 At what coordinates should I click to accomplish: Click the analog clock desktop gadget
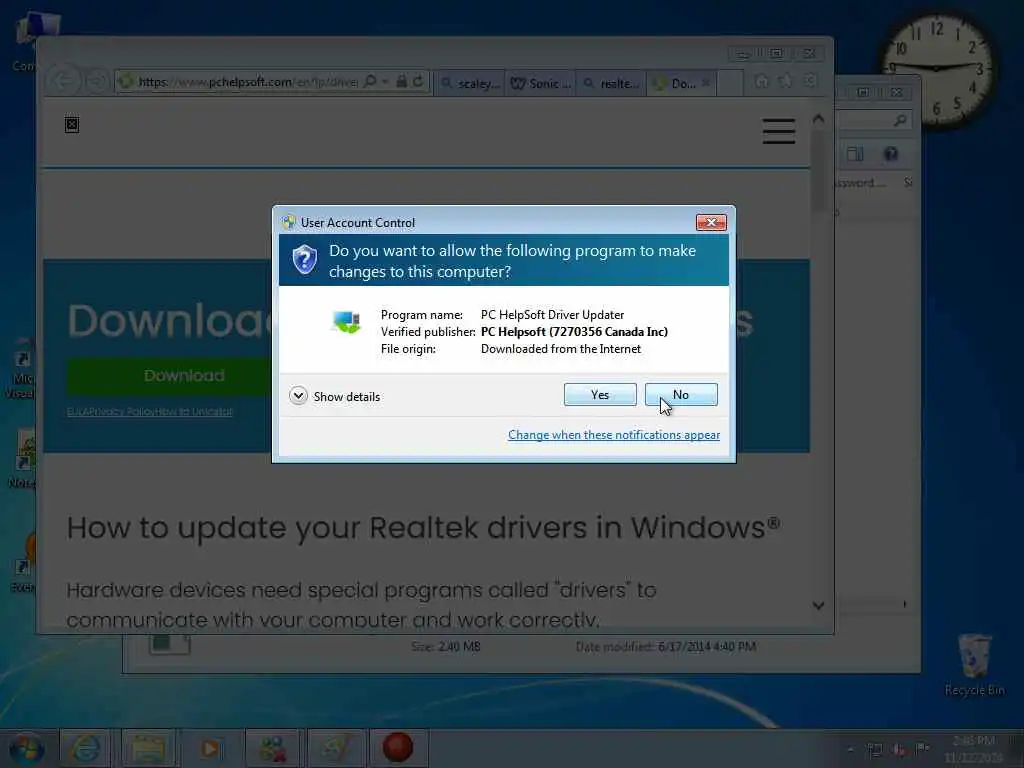coord(936,69)
